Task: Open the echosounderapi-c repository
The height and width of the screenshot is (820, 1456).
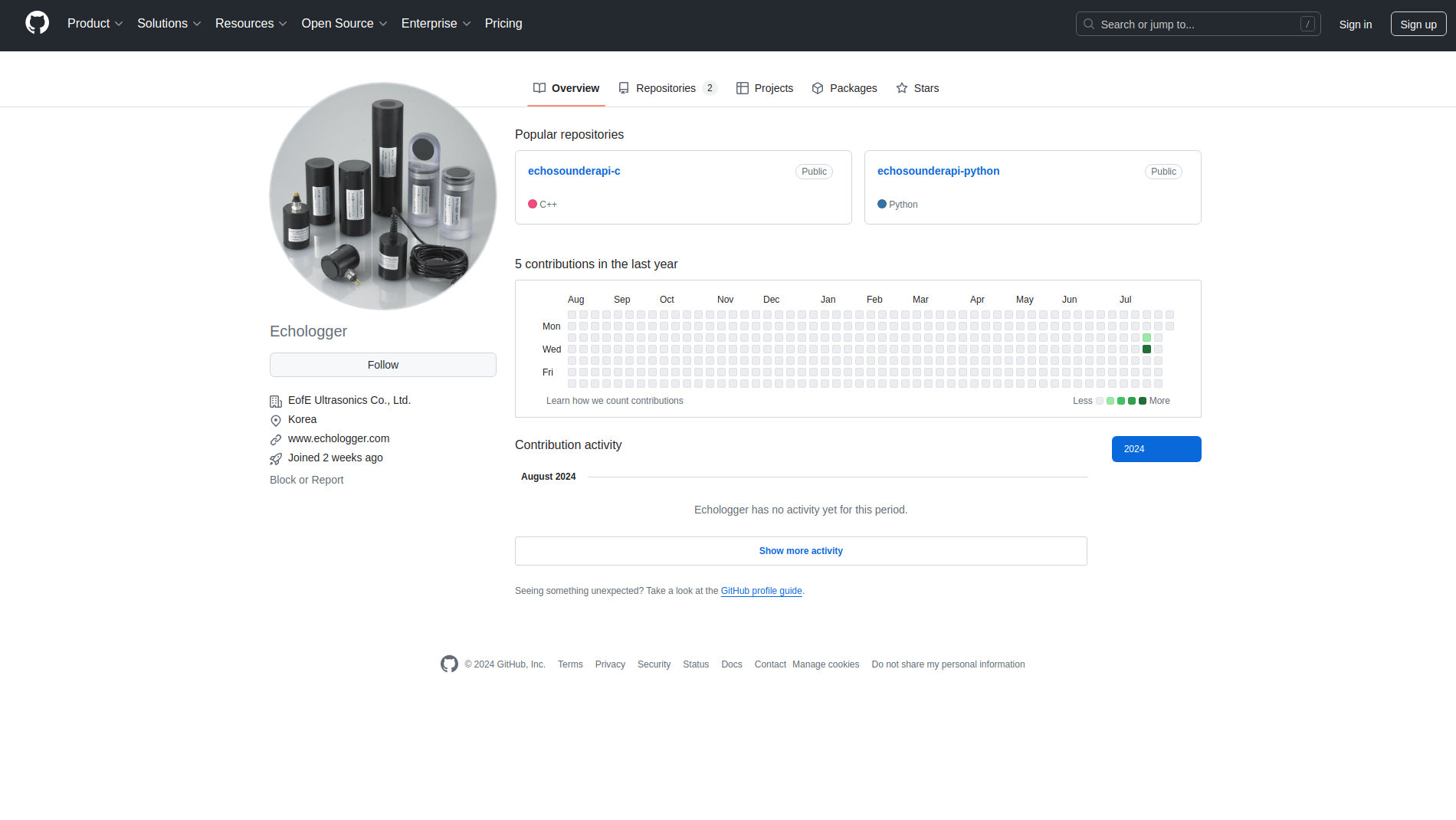Action: click(574, 171)
